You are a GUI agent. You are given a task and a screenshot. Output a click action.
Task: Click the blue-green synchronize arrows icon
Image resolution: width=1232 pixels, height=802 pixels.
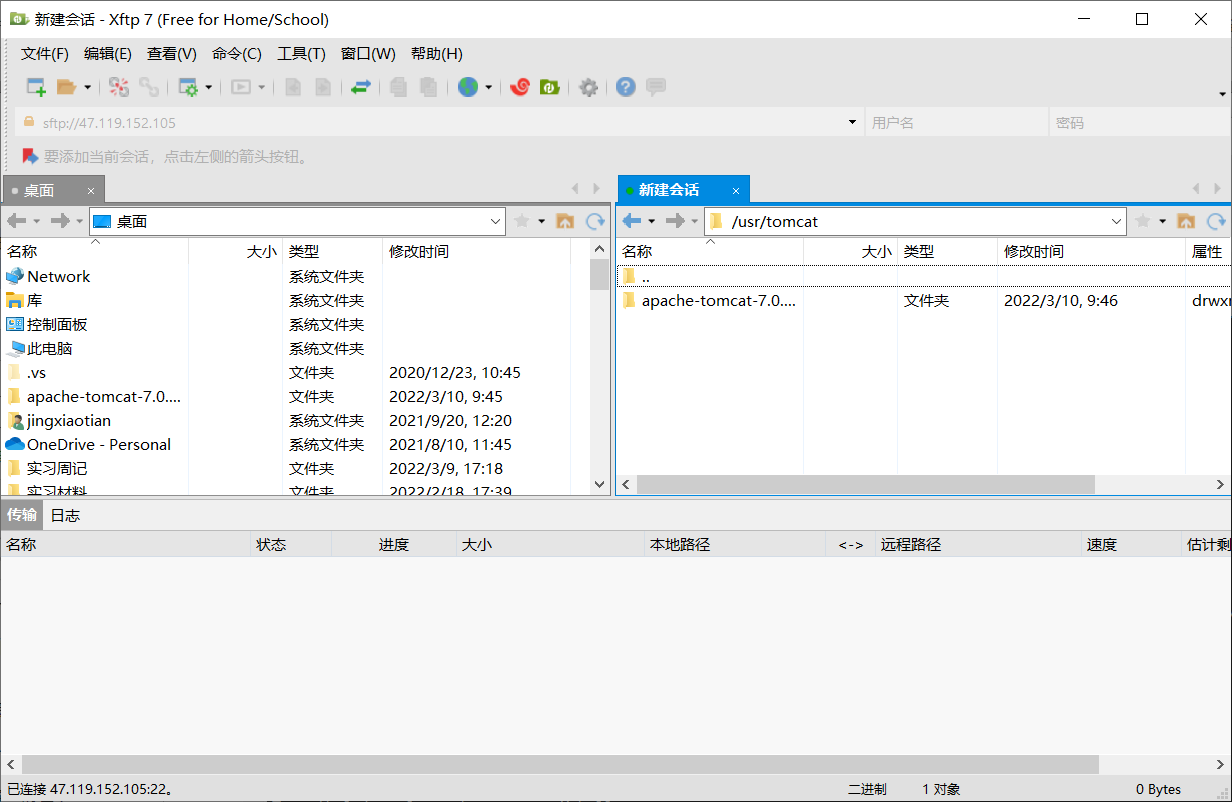coord(361,87)
